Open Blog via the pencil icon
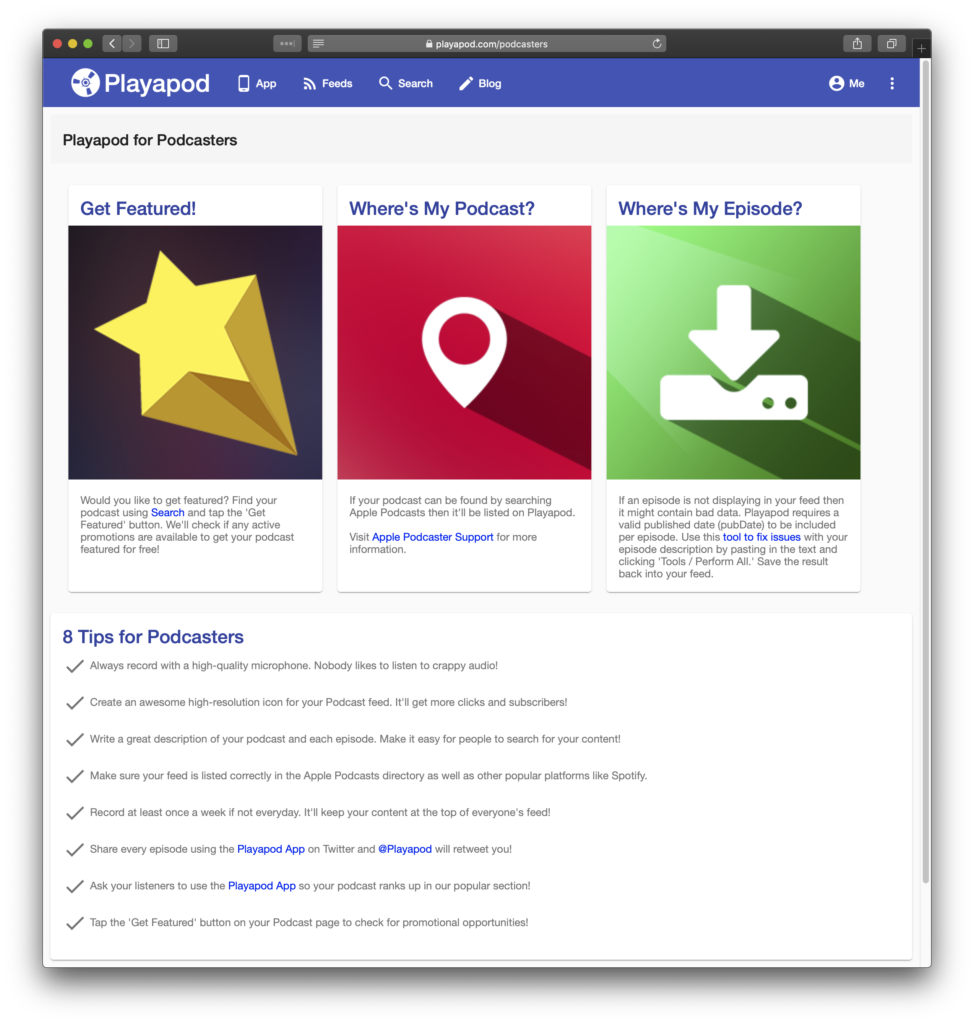Viewport: 974px width, 1024px height. click(x=466, y=84)
